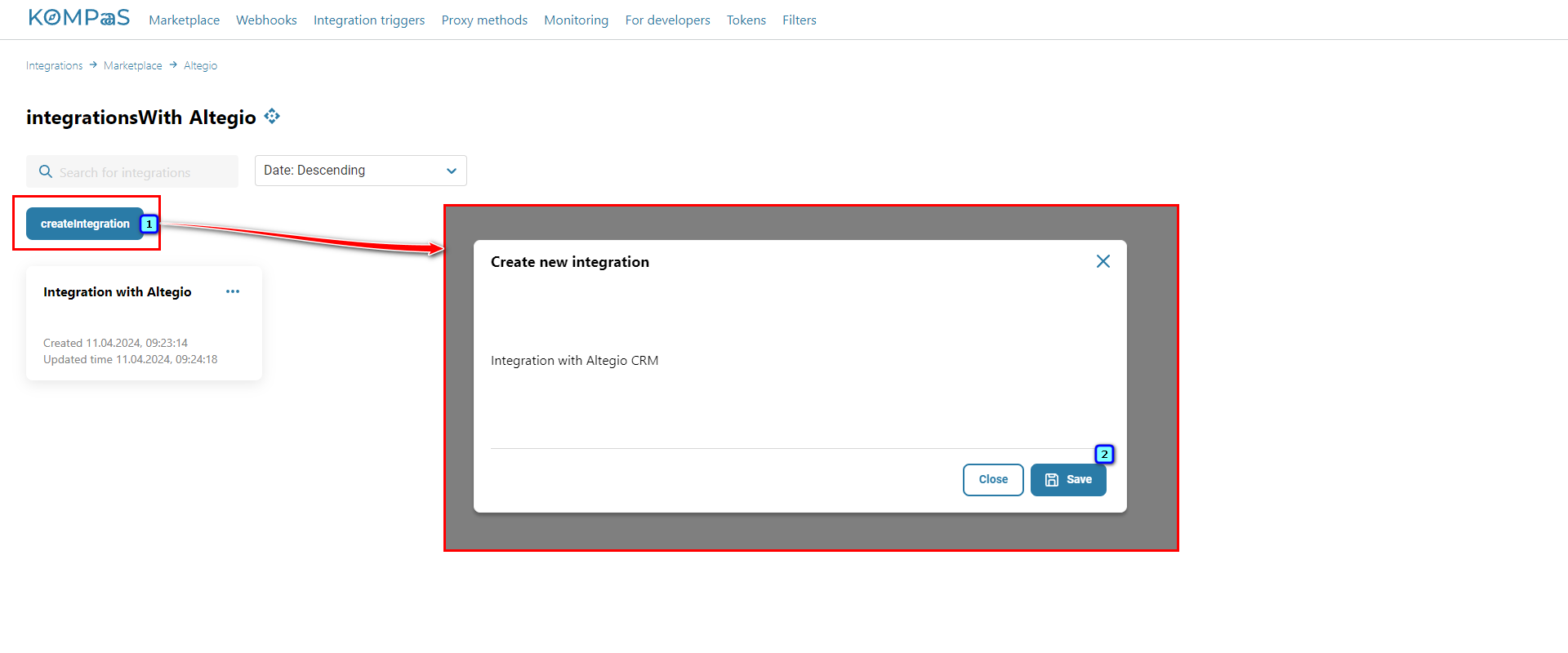
Task: Click the move icon beside the Altegio title
Action: coord(273,117)
